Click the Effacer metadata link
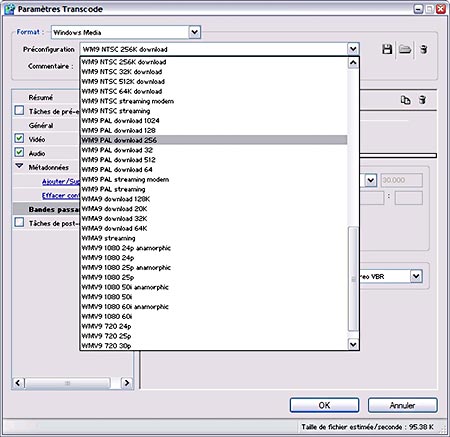This screenshot has width=450, height=437. tap(61, 196)
